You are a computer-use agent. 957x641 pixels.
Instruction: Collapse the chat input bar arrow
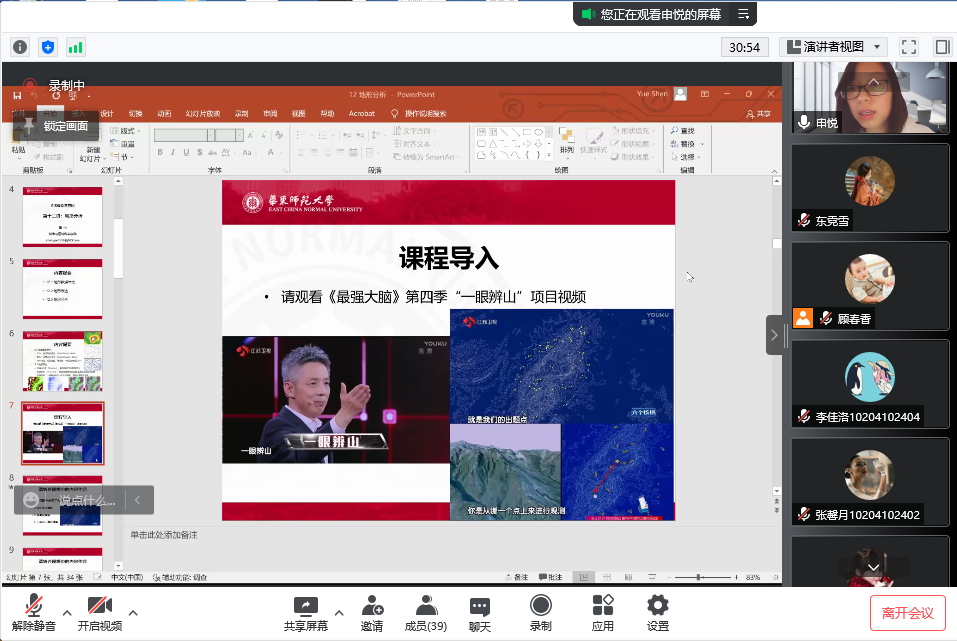[x=137, y=500]
